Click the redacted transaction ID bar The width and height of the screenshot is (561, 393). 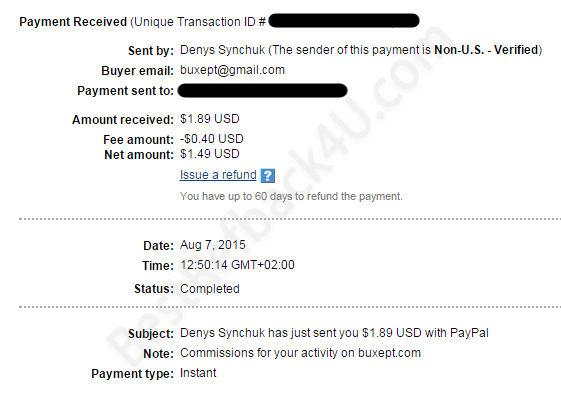tap(344, 21)
